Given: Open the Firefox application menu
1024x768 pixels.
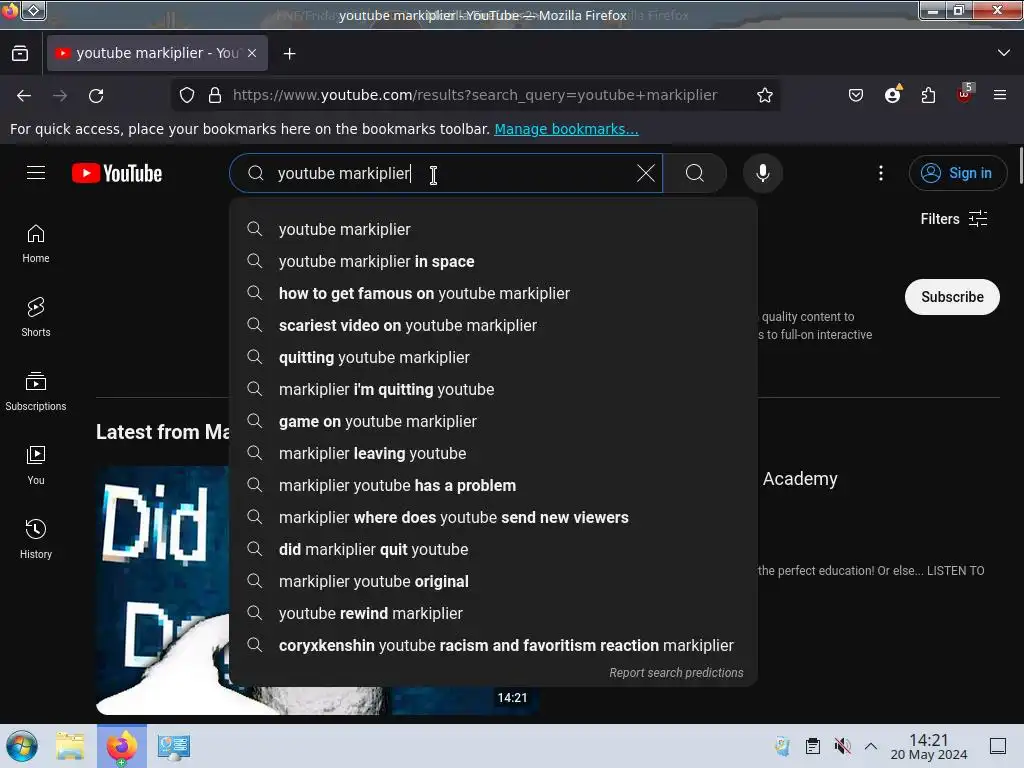Looking at the screenshot, I should click(1000, 95).
